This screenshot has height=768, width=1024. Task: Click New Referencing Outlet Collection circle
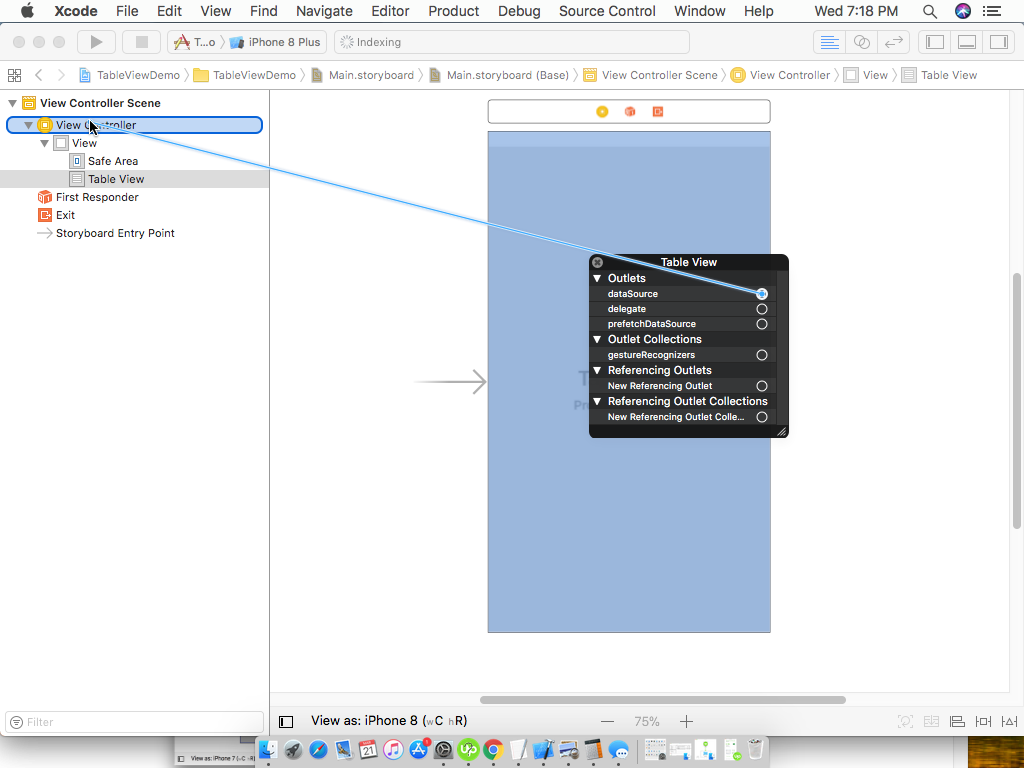[x=761, y=417]
